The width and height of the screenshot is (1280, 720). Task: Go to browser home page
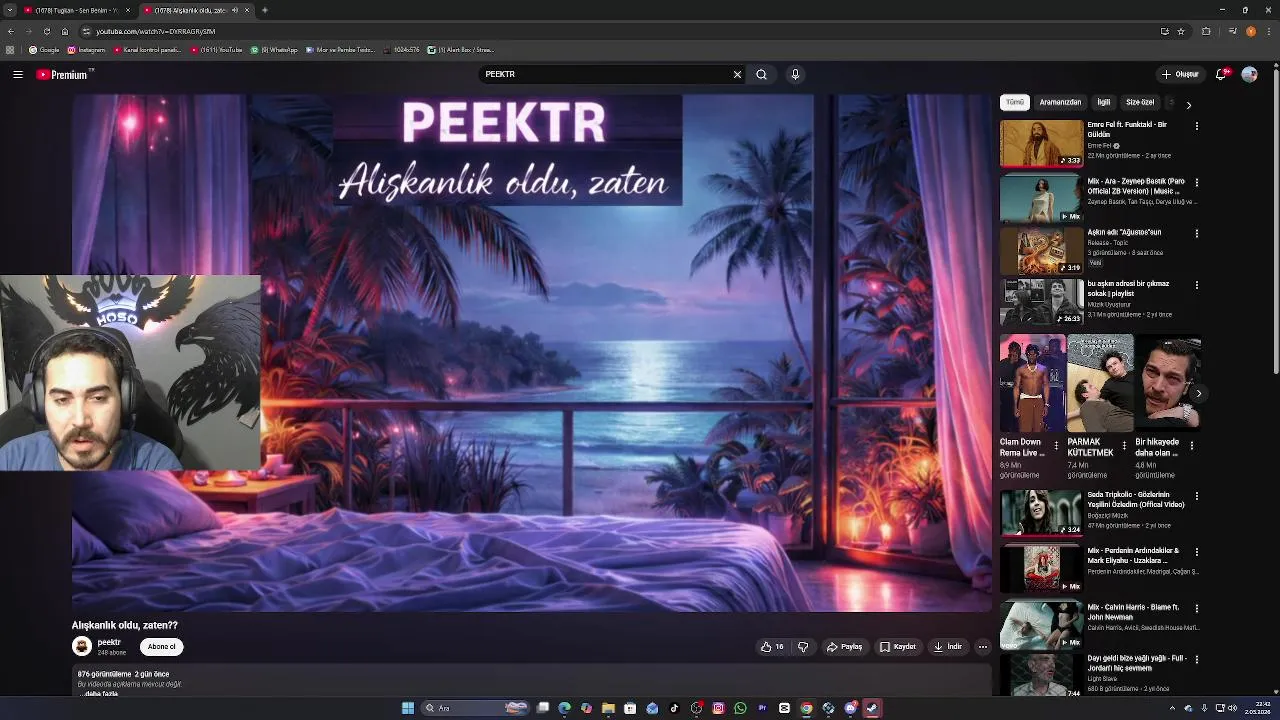pyautogui.click(x=65, y=31)
